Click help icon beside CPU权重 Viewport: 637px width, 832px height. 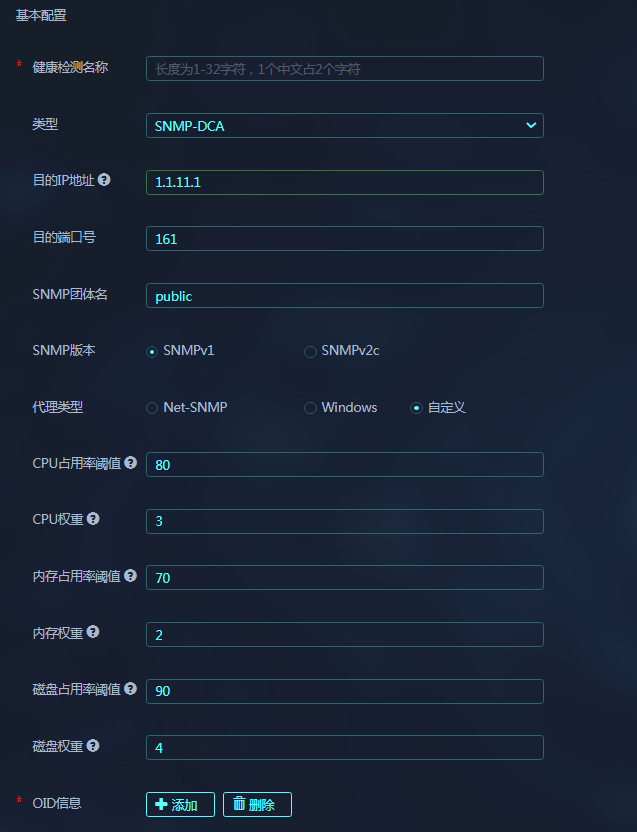click(93, 519)
